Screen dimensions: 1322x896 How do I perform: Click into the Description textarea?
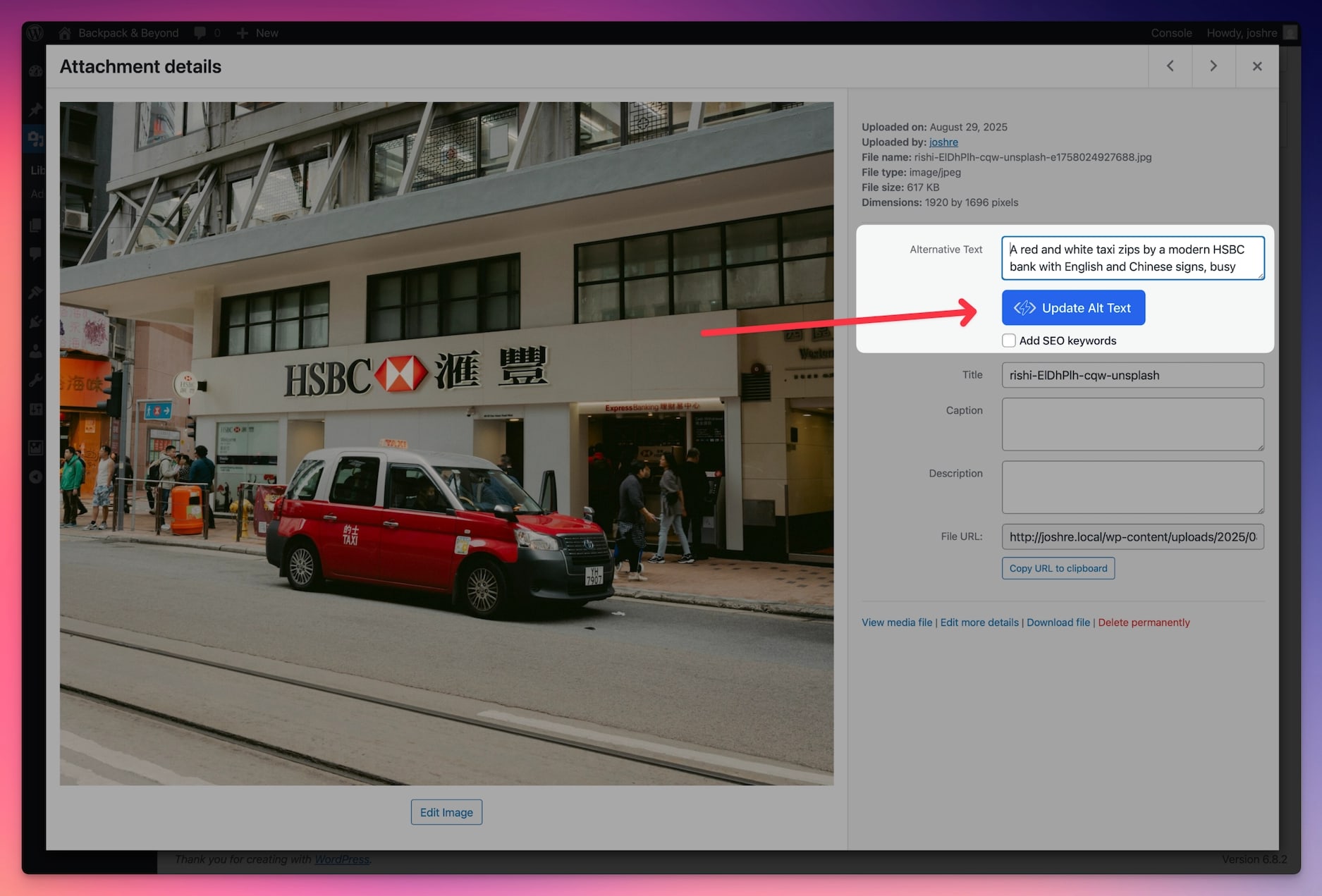1133,487
